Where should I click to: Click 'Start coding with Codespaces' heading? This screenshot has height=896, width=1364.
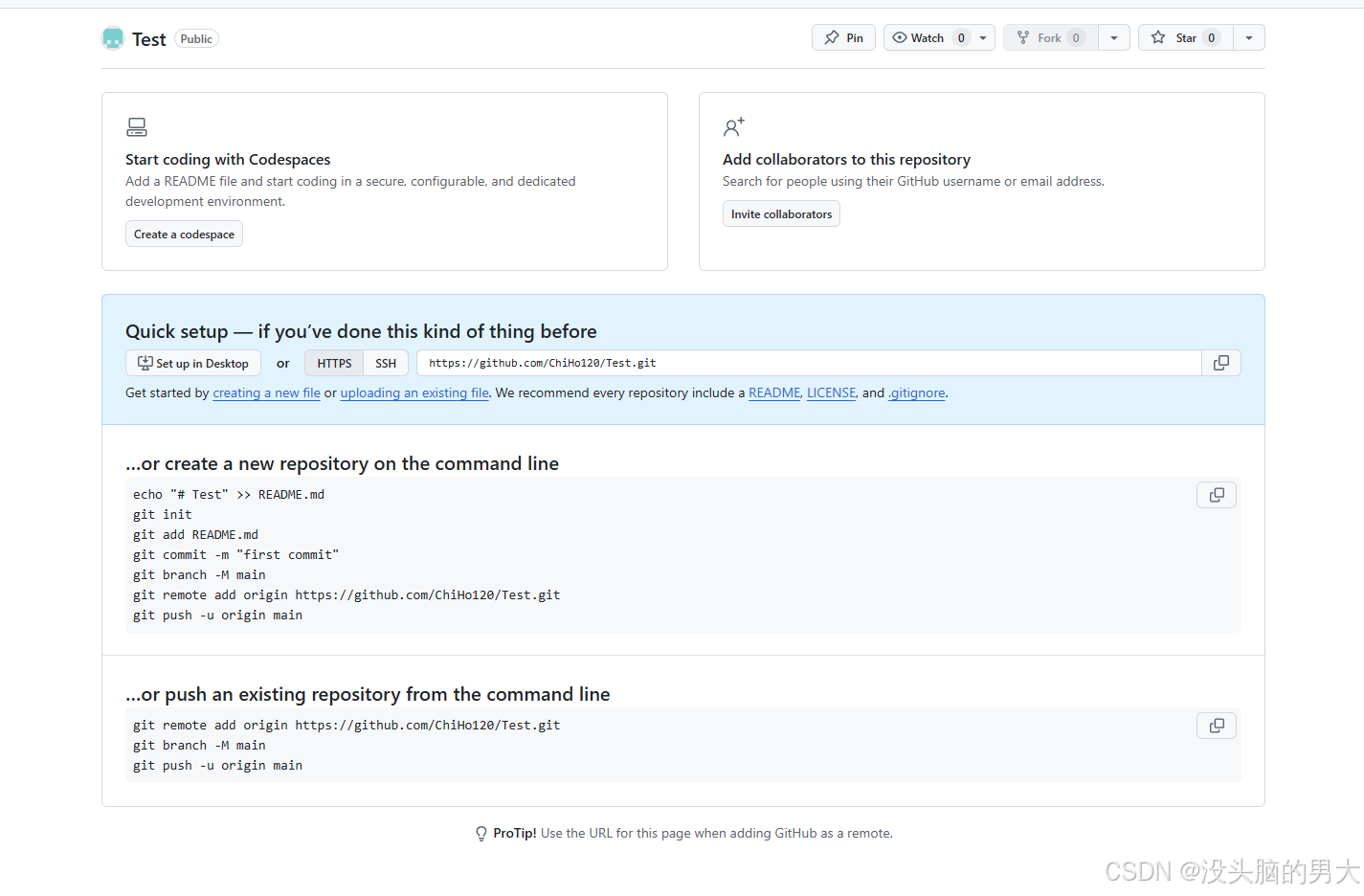tap(228, 159)
